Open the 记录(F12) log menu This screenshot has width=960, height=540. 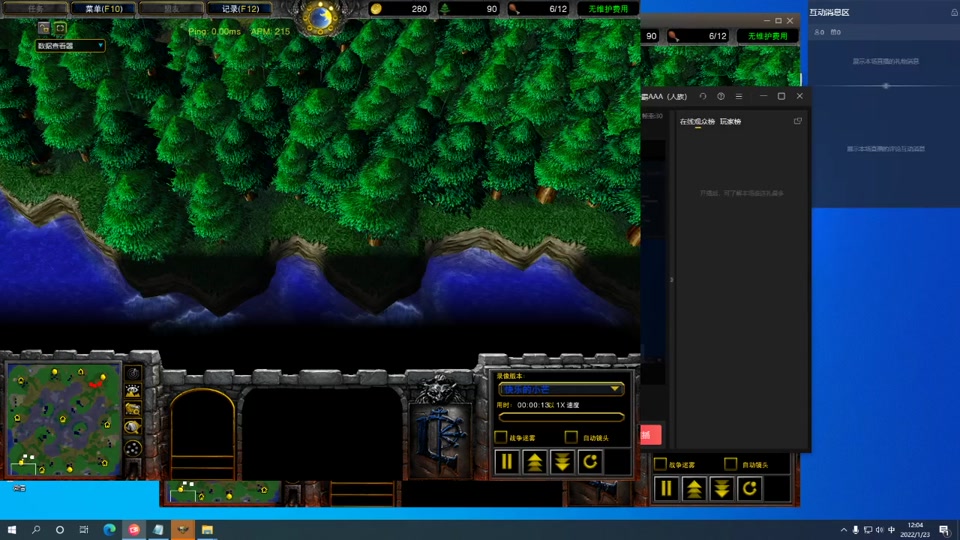click(x=240, y=9)
